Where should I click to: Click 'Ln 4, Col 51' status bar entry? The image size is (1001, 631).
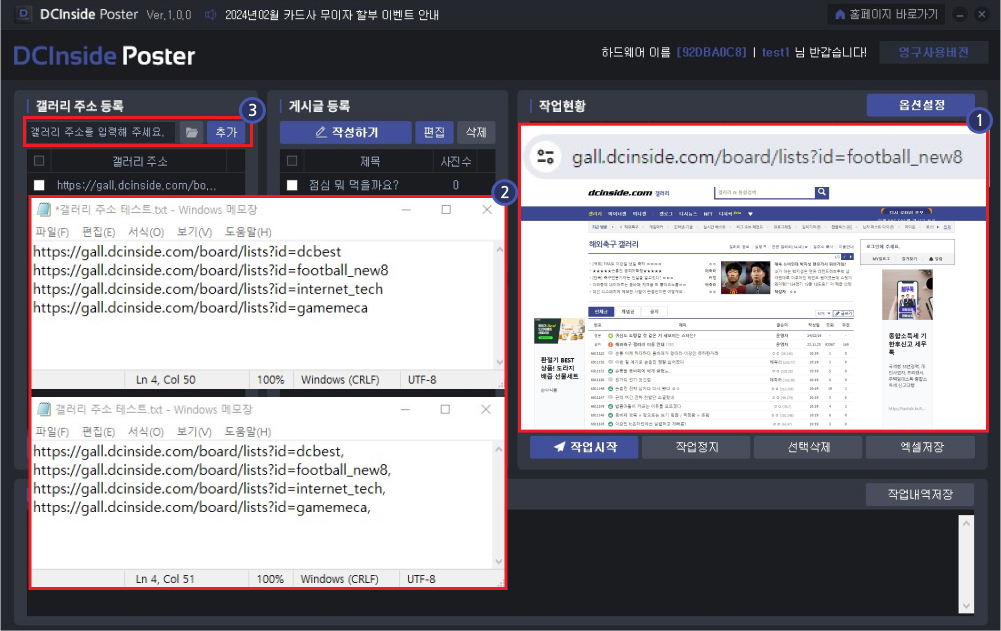click(x=165, y=579)
